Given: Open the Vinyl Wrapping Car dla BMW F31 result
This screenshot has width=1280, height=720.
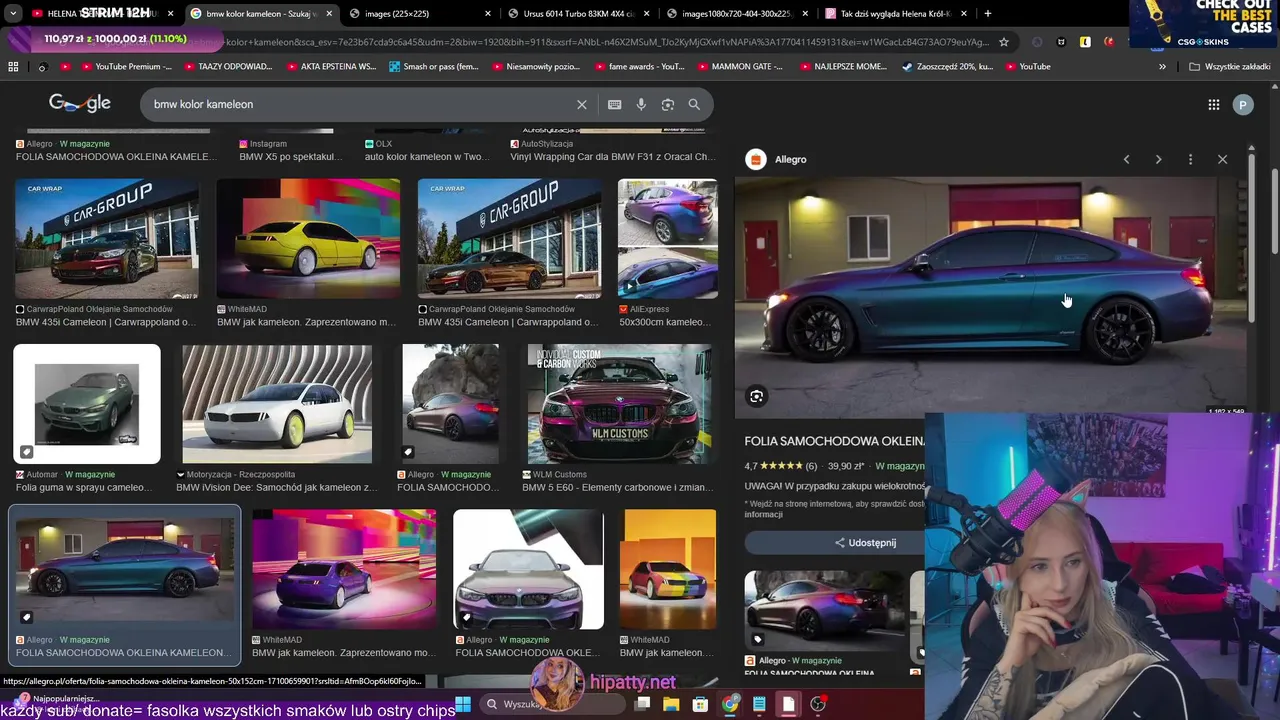Looking at the screenshot, I should (x=613, y=156).
